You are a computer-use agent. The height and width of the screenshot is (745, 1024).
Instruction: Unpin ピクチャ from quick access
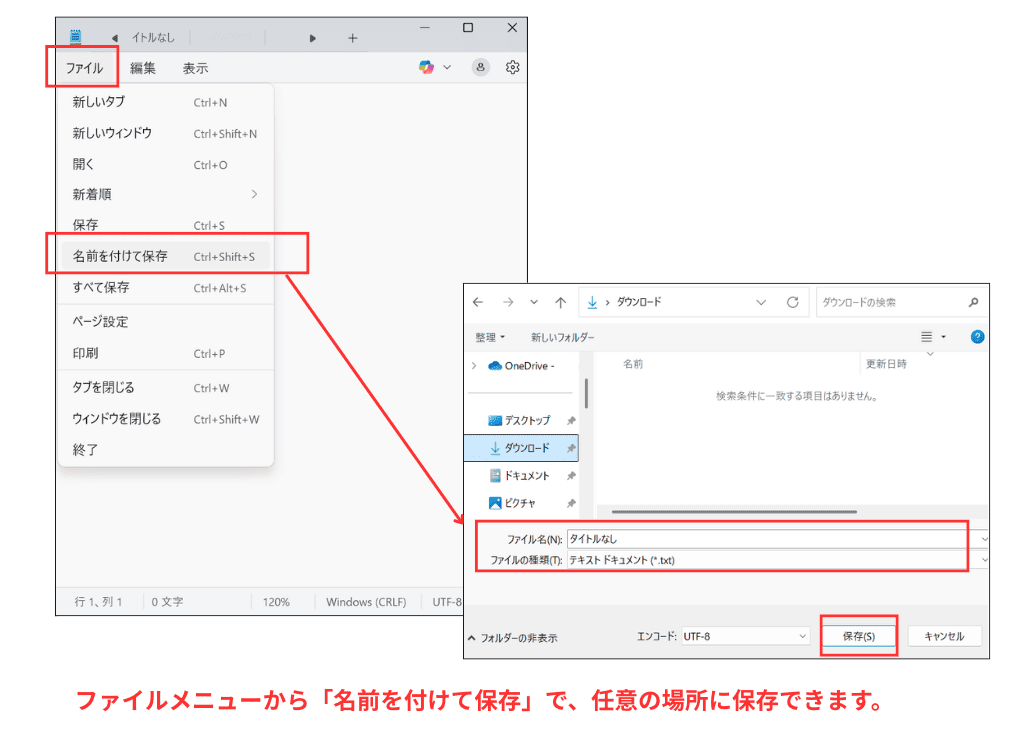tap(571, 503)
